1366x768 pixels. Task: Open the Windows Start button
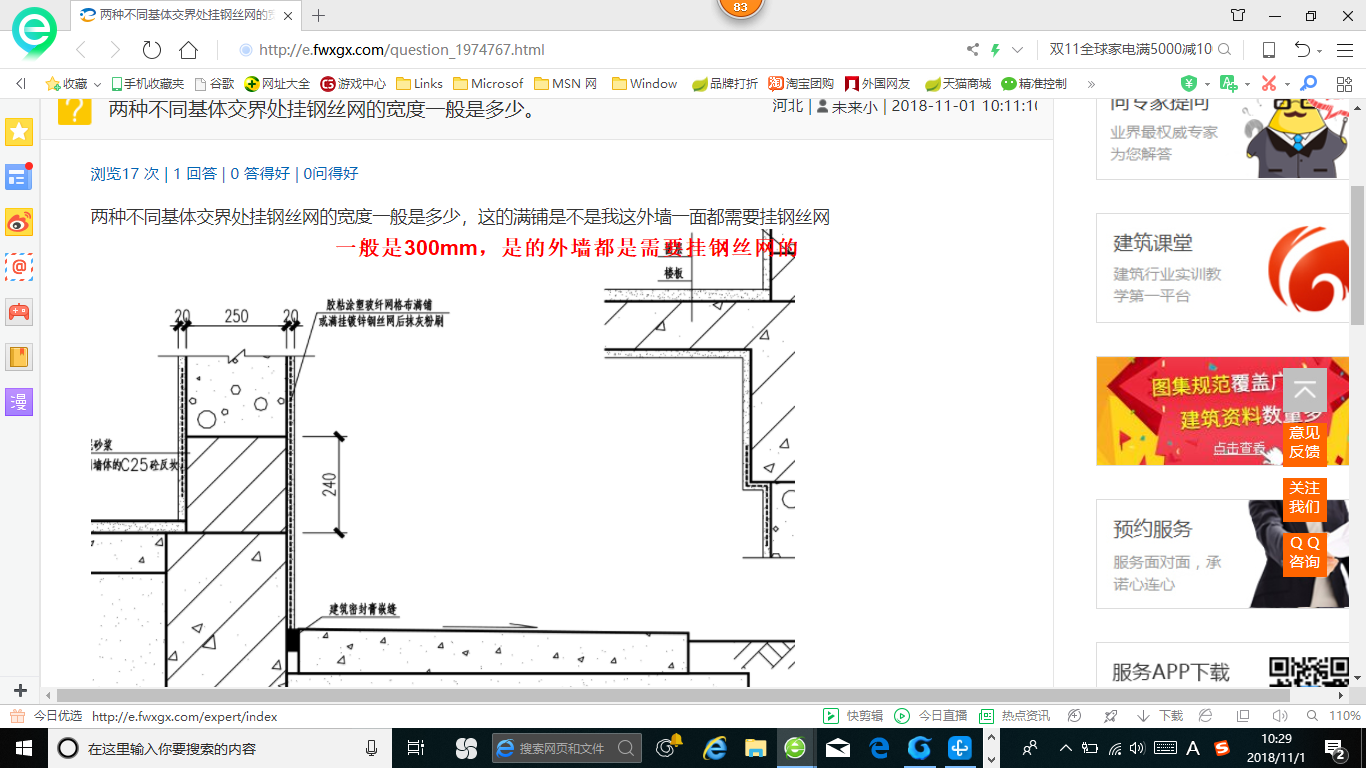click(23, 748)
